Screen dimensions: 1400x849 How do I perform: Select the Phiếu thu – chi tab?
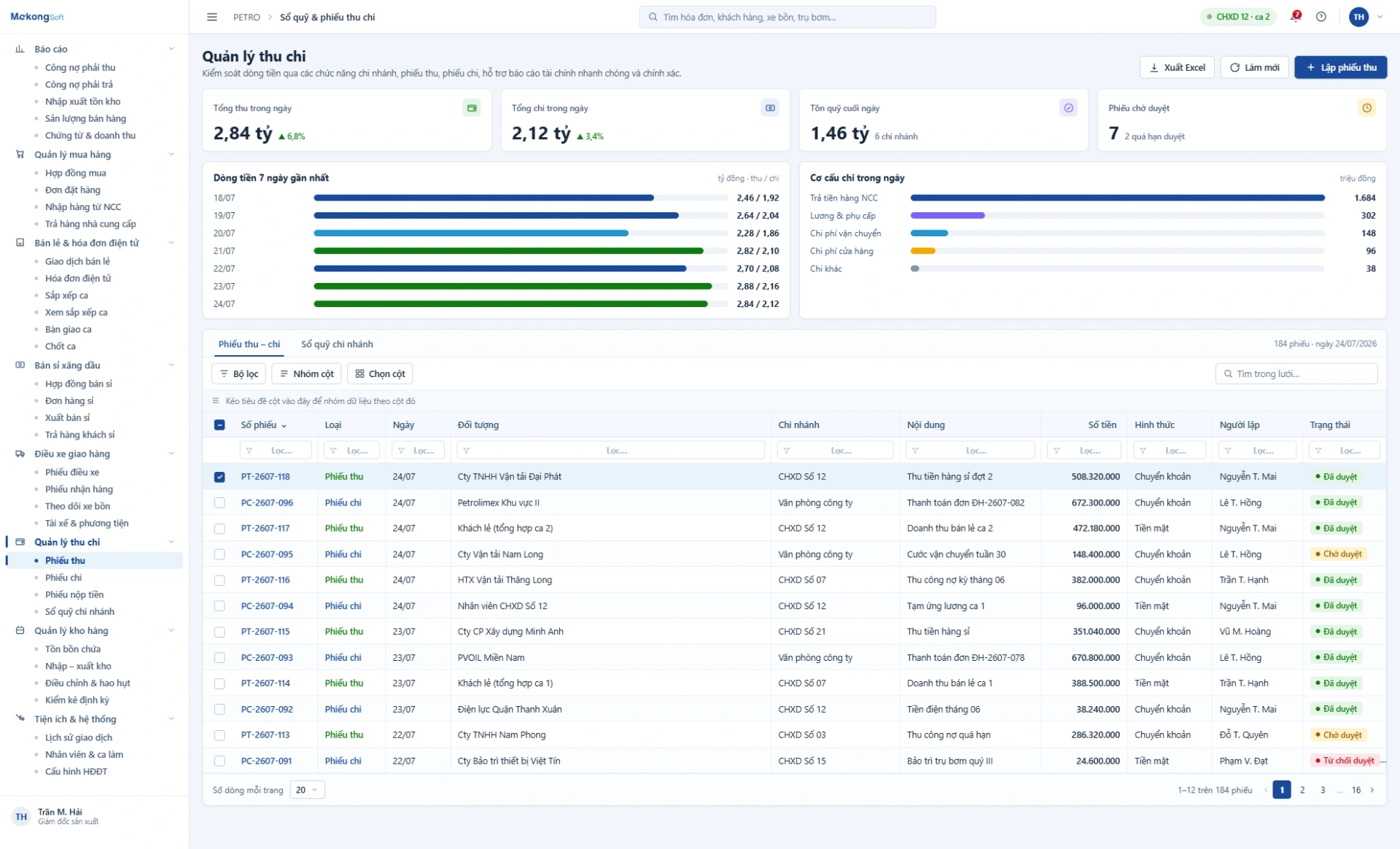[x=249, y=344]
